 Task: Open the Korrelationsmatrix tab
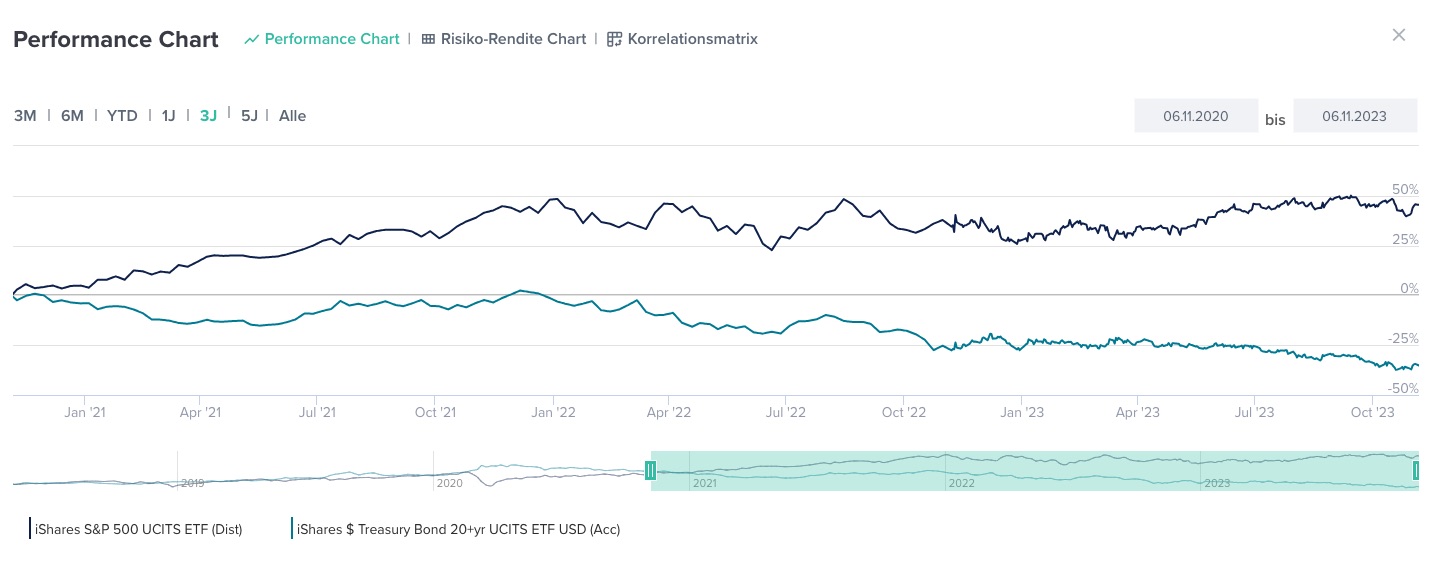click(x=692, y=40)
